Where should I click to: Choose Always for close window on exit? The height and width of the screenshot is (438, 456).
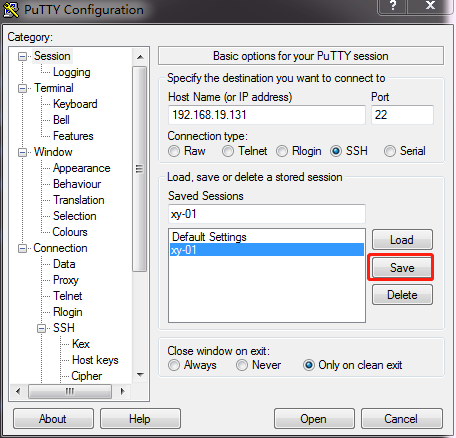point(174,365)
